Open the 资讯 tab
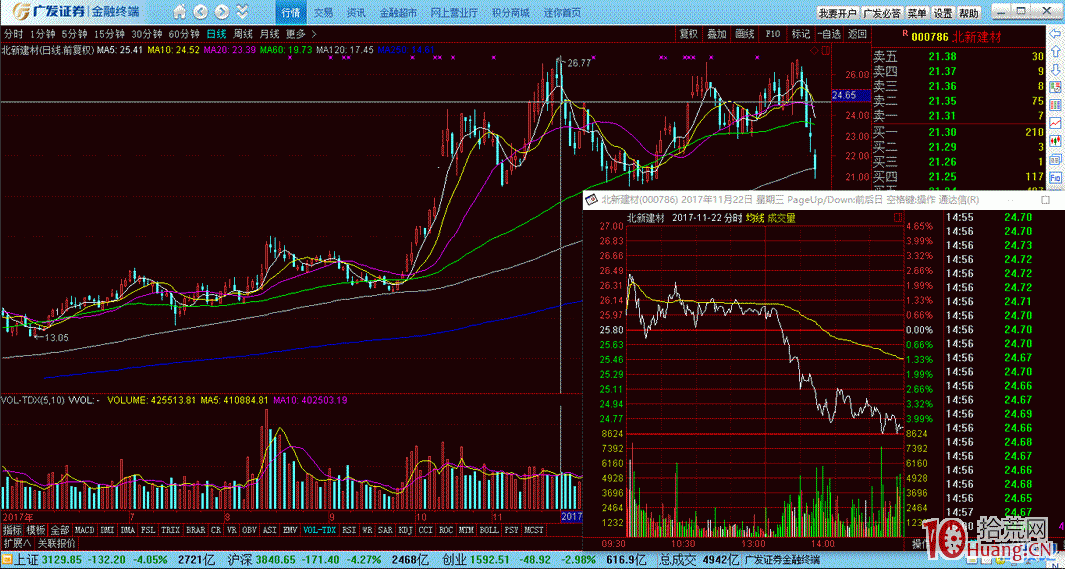 356,12
